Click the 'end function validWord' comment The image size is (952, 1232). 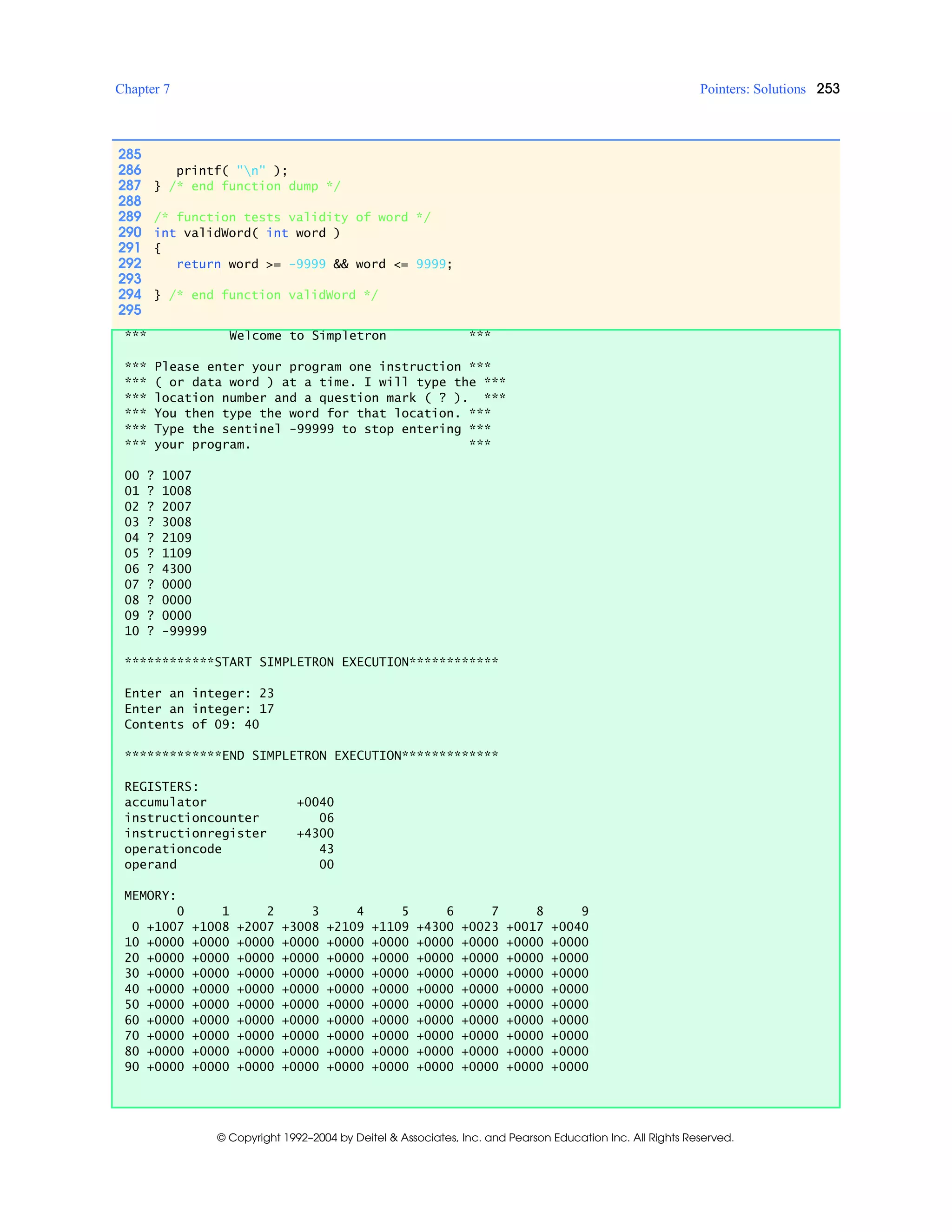click(x=273, y=295)
